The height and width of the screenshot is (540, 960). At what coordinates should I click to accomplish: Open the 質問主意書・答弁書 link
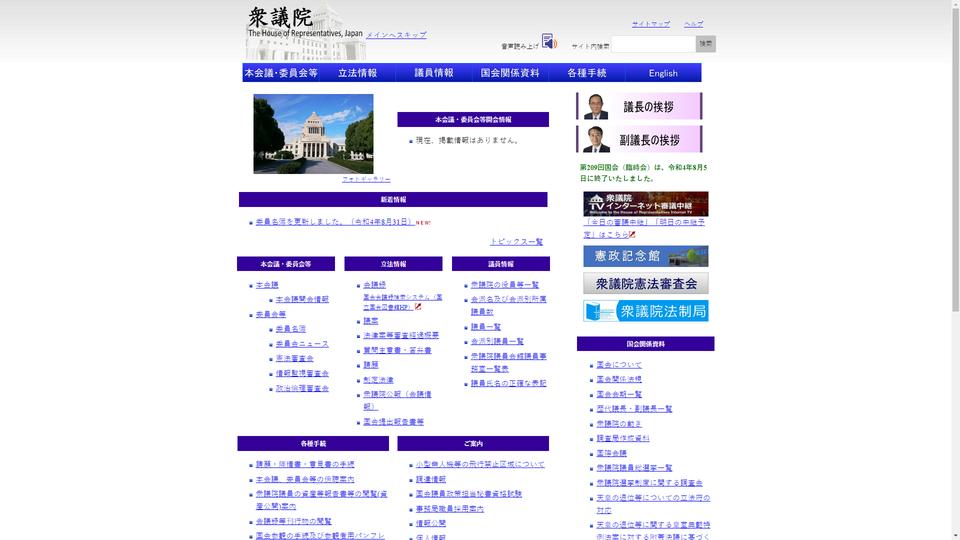(397, 350)
